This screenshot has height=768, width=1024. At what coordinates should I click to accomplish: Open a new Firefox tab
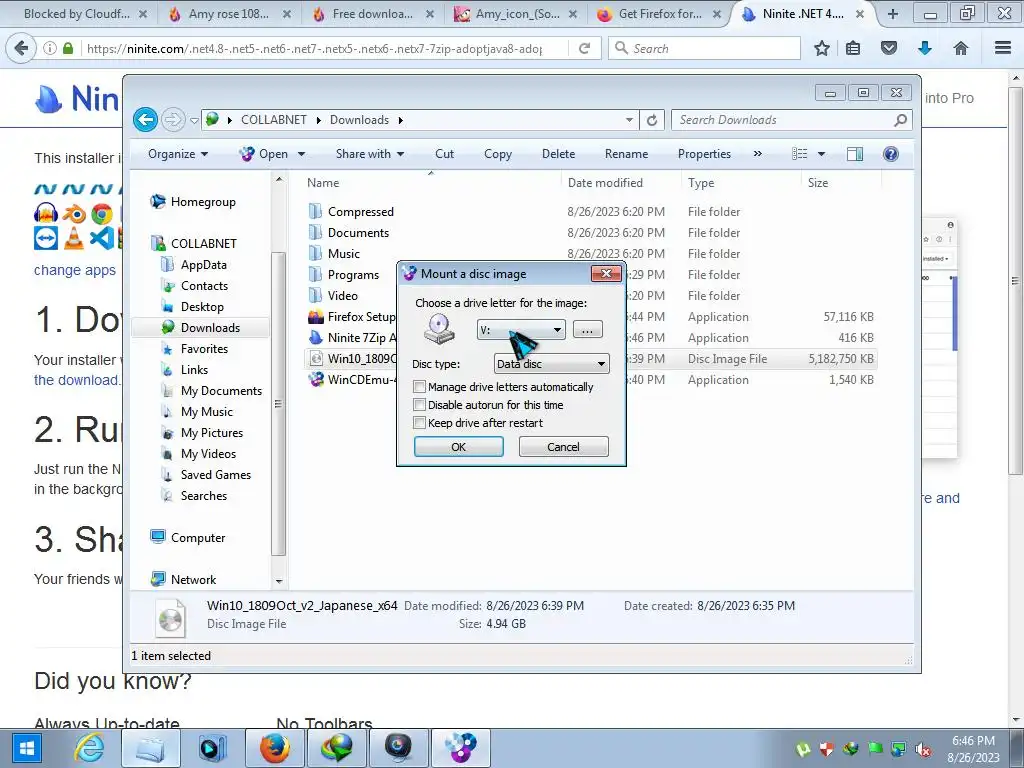coord(892,14)
